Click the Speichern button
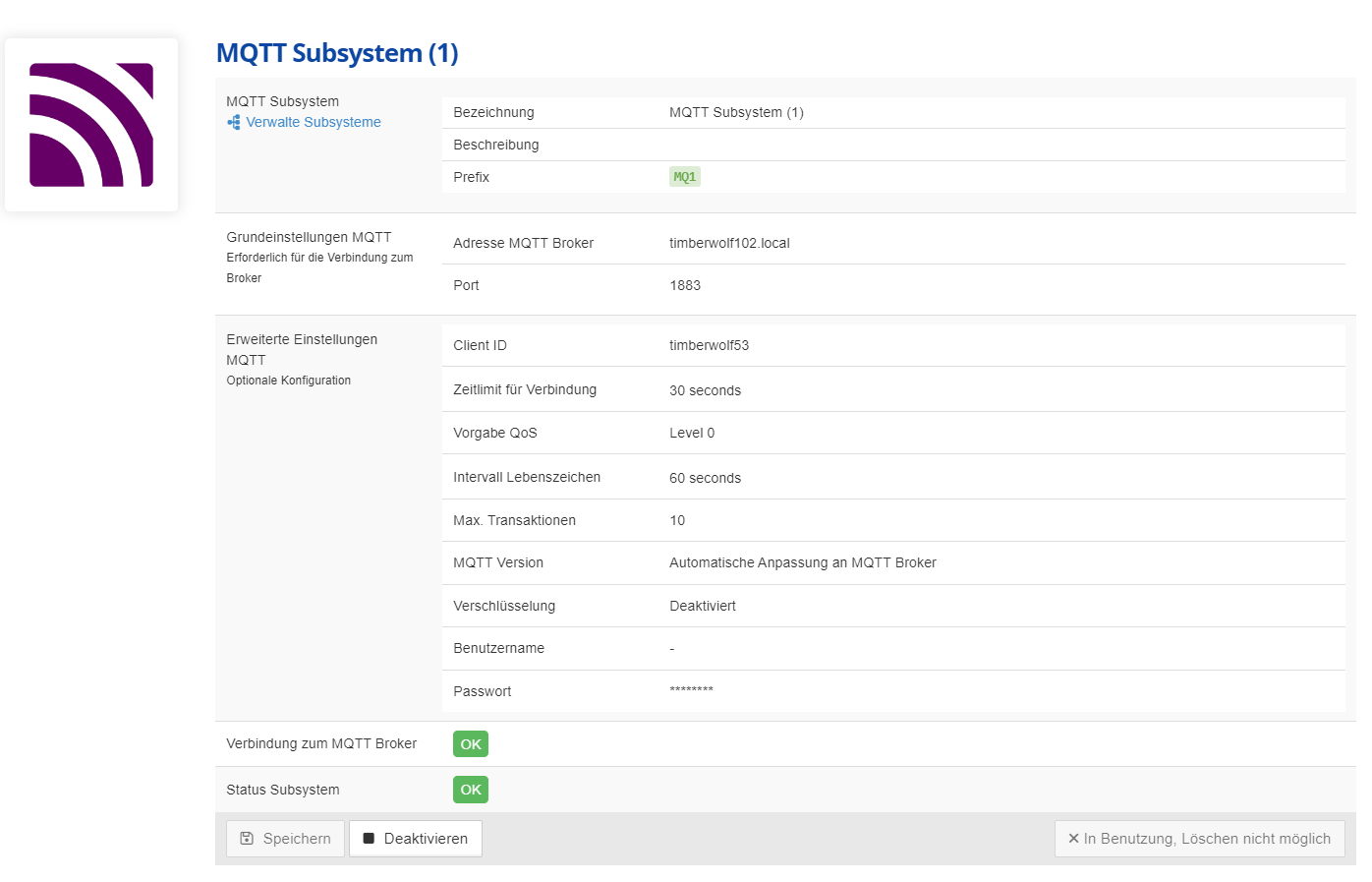 286,839
